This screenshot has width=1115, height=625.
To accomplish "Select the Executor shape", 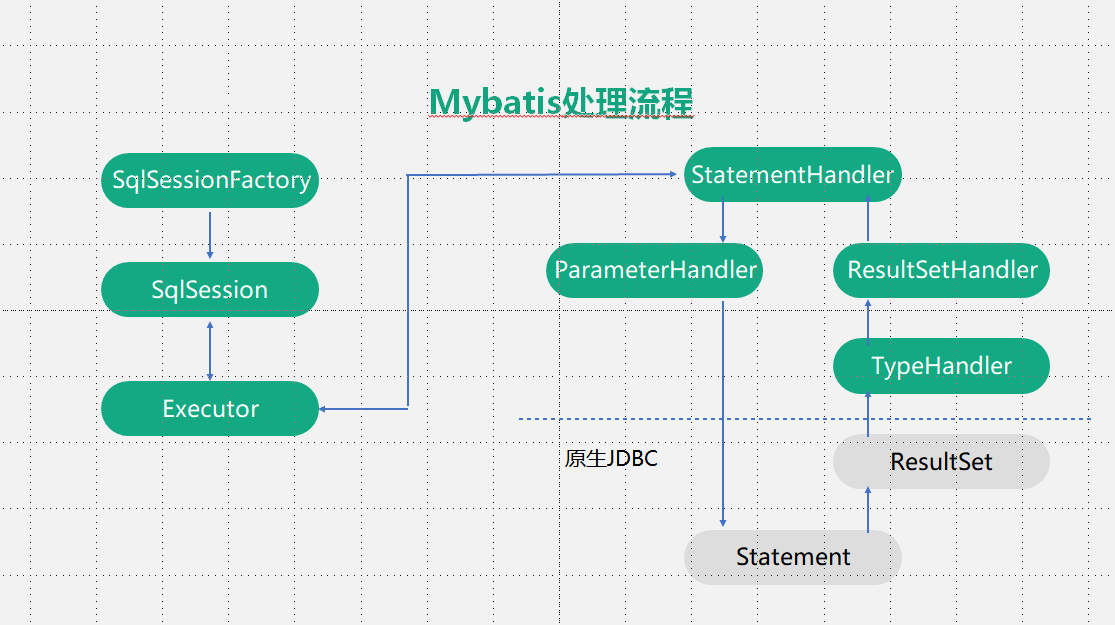I will [210, 408].
